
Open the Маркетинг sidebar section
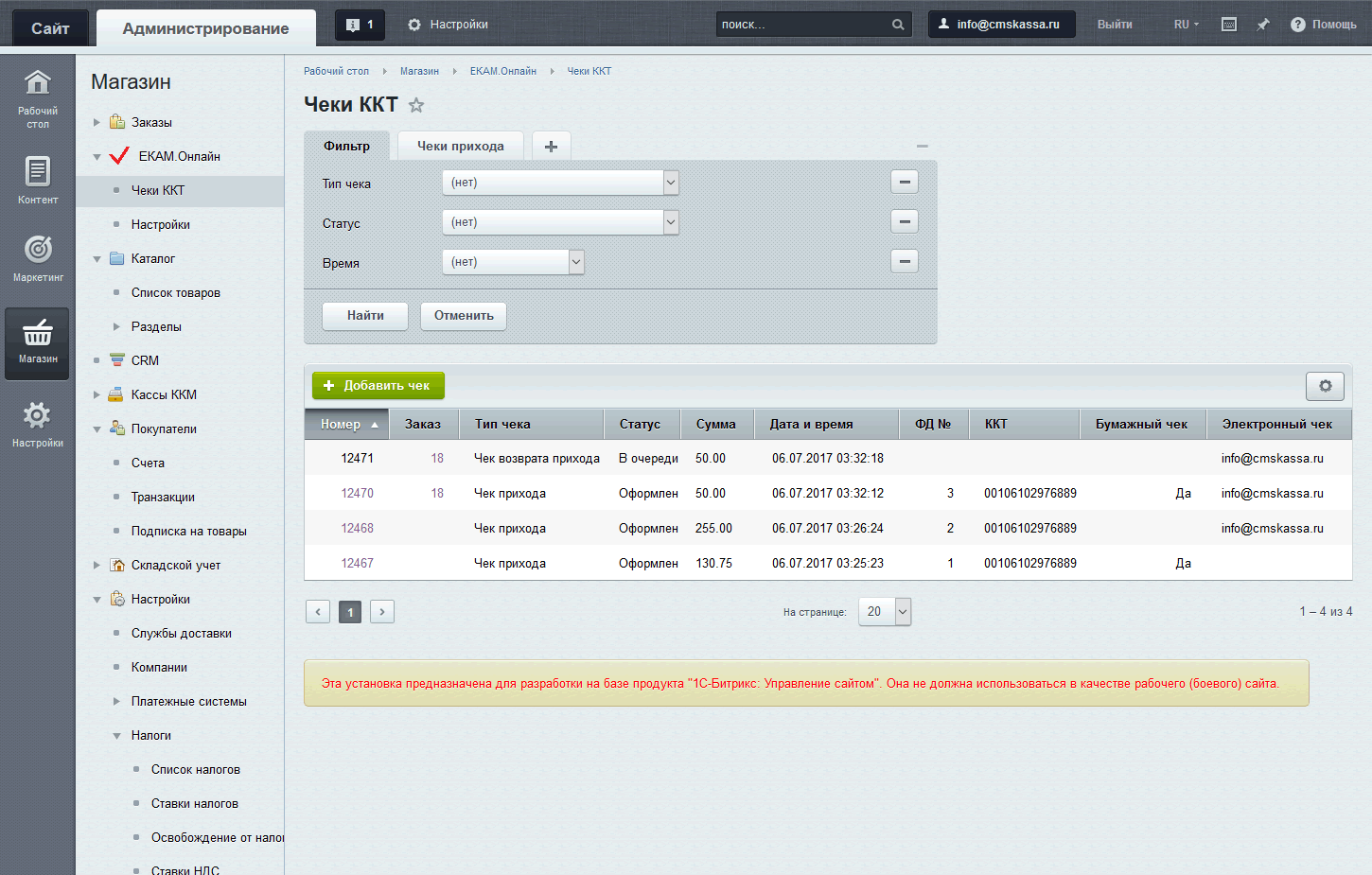(38, 257)
